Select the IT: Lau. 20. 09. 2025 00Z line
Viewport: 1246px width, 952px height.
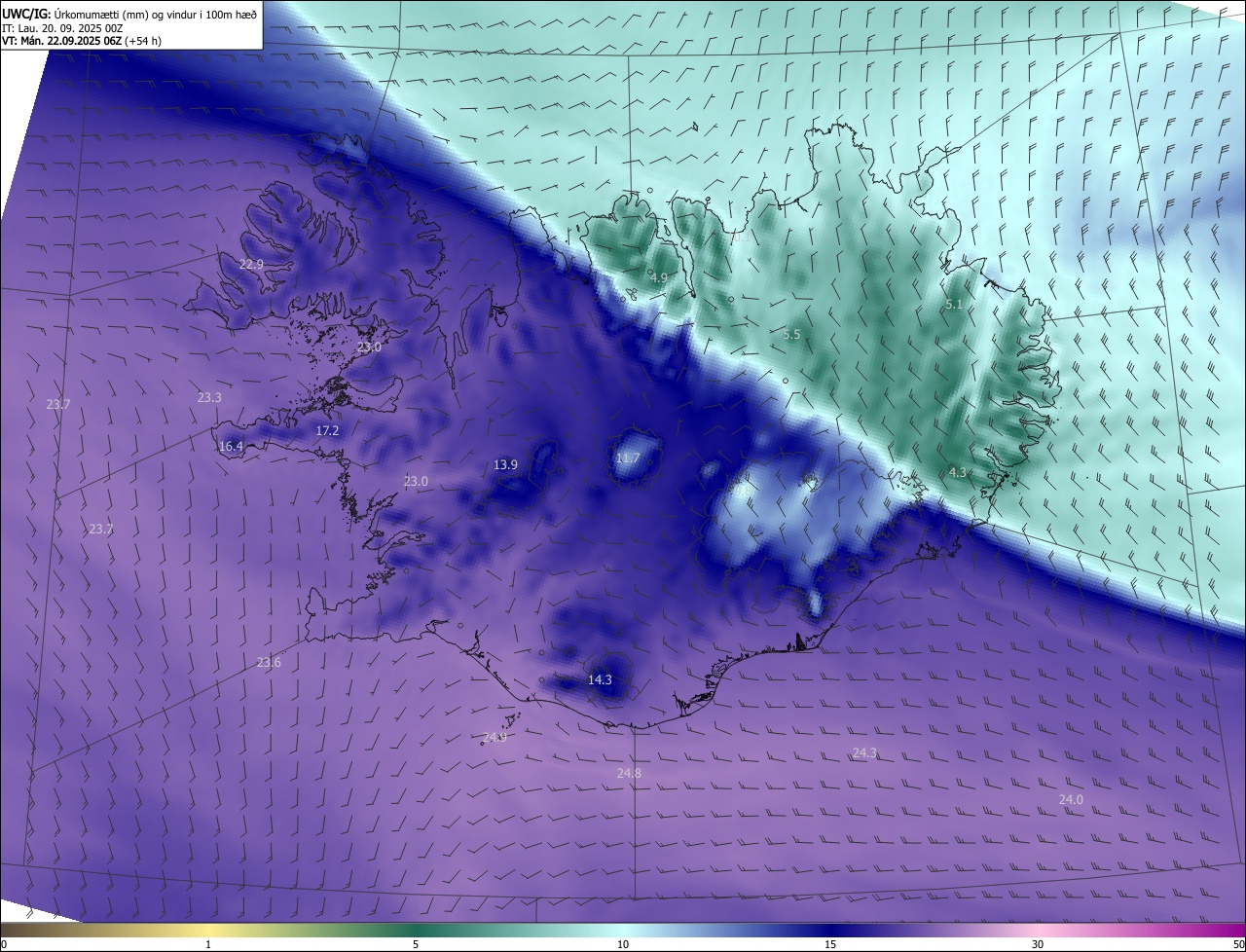point(61,28)
